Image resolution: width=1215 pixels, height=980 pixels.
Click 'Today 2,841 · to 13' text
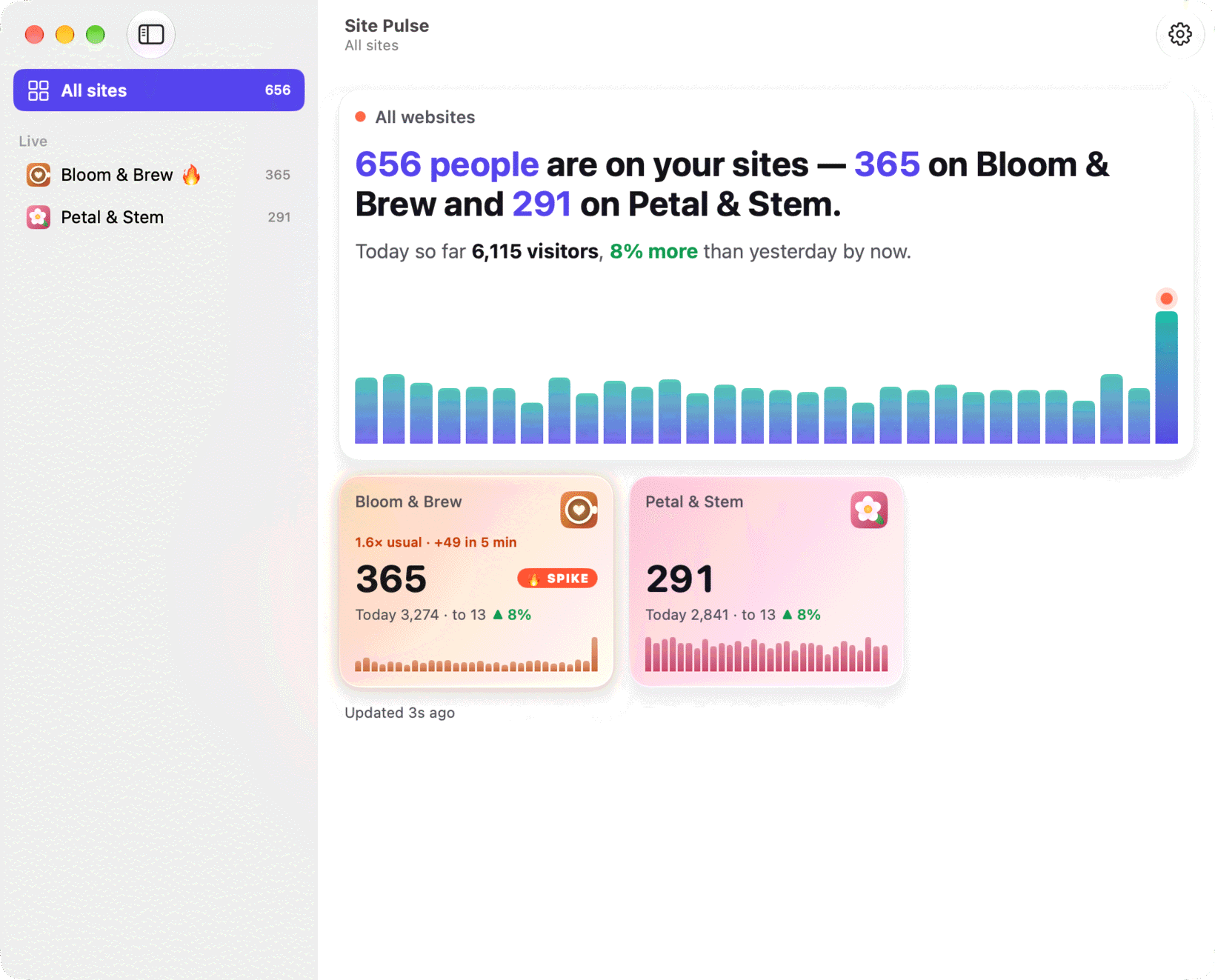[710, 615]
